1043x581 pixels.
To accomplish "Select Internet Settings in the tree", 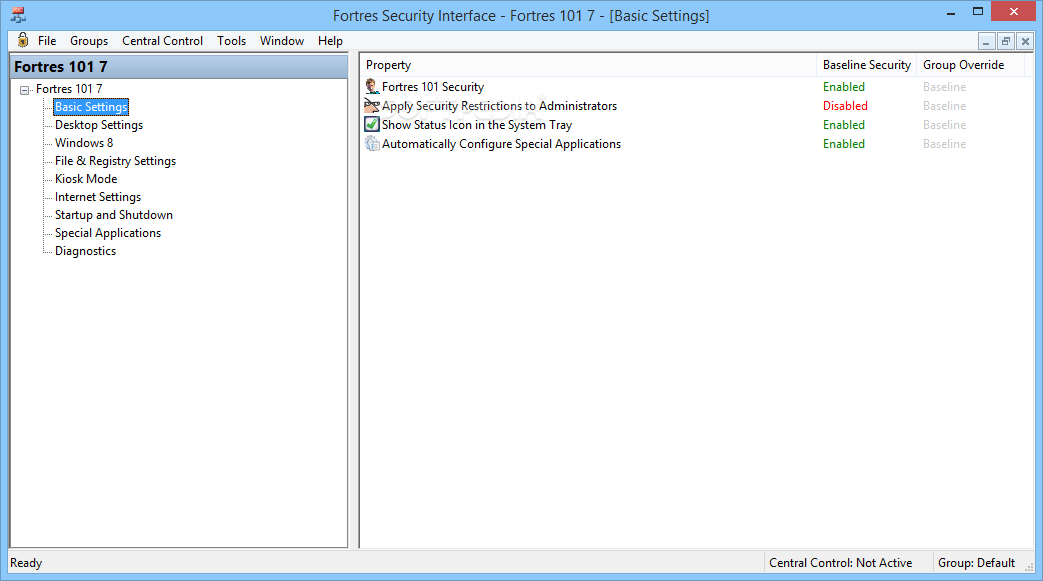I will [x=98, y=196].
